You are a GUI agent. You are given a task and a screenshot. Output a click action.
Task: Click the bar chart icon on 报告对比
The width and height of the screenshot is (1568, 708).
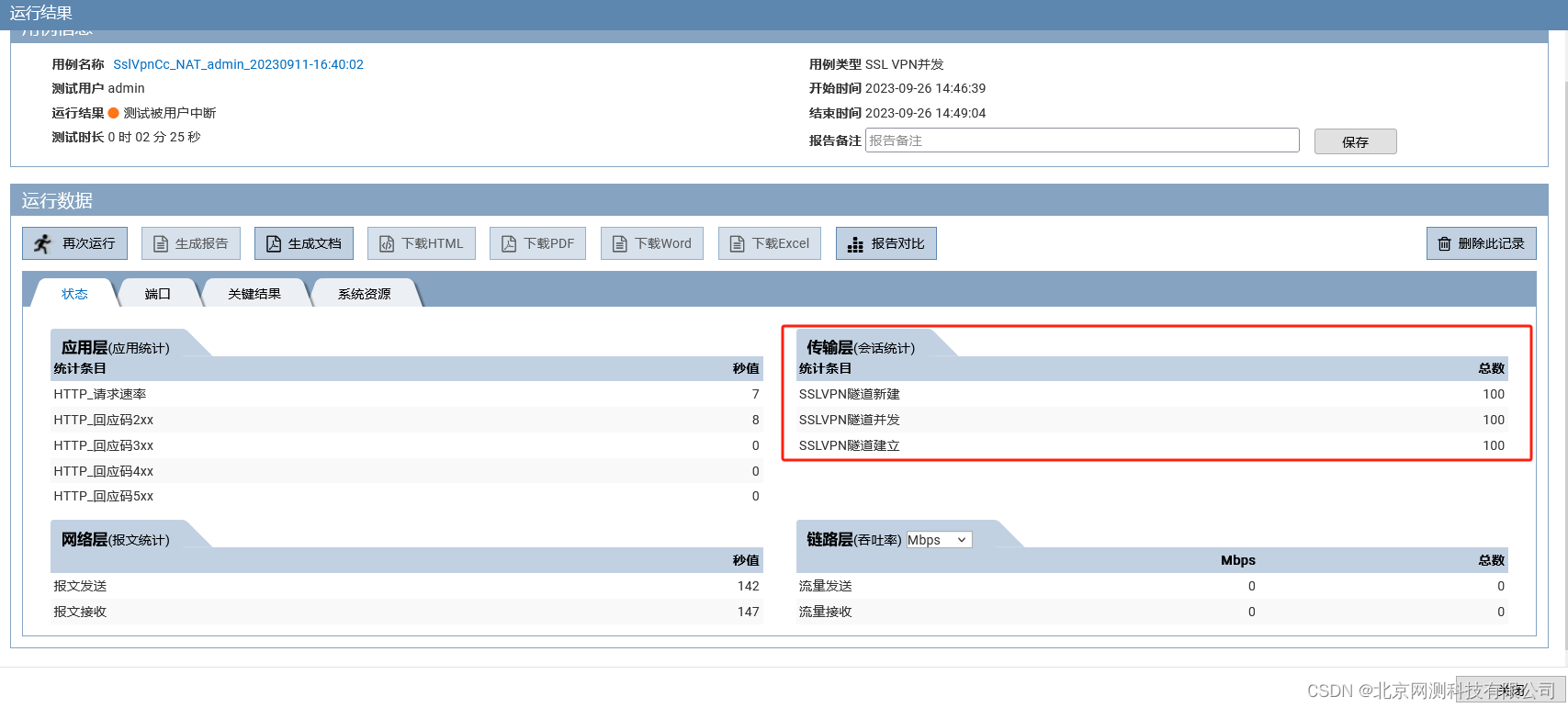[x=855, y=244]
